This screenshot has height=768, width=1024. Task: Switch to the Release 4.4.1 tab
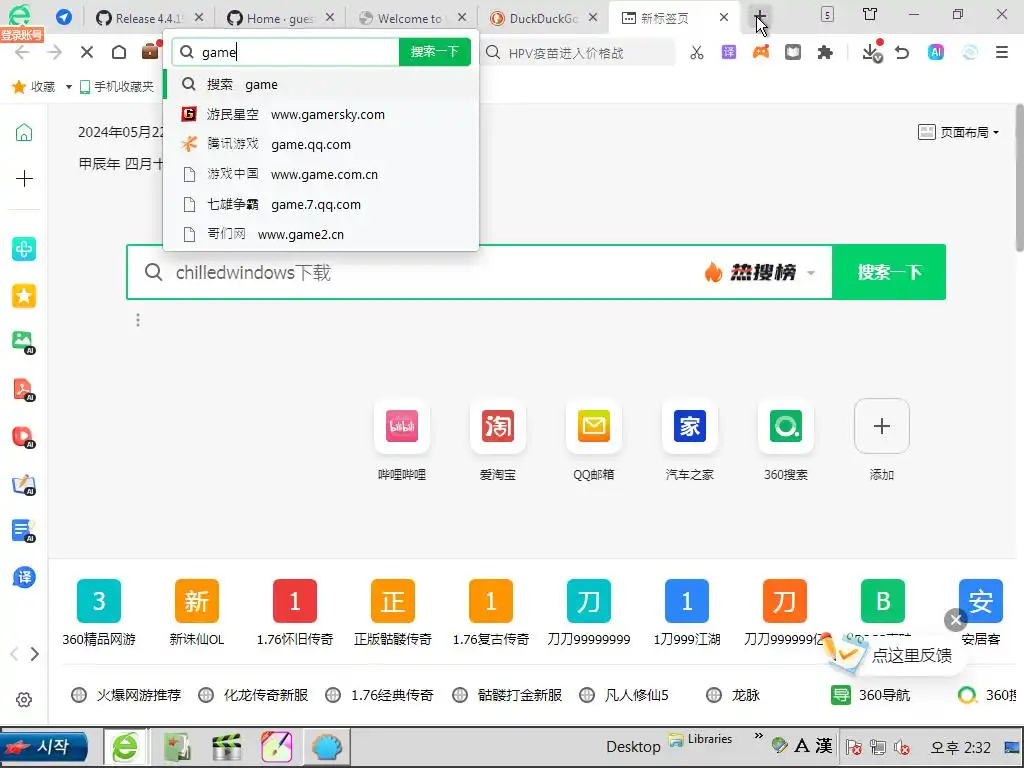point(150,18)
